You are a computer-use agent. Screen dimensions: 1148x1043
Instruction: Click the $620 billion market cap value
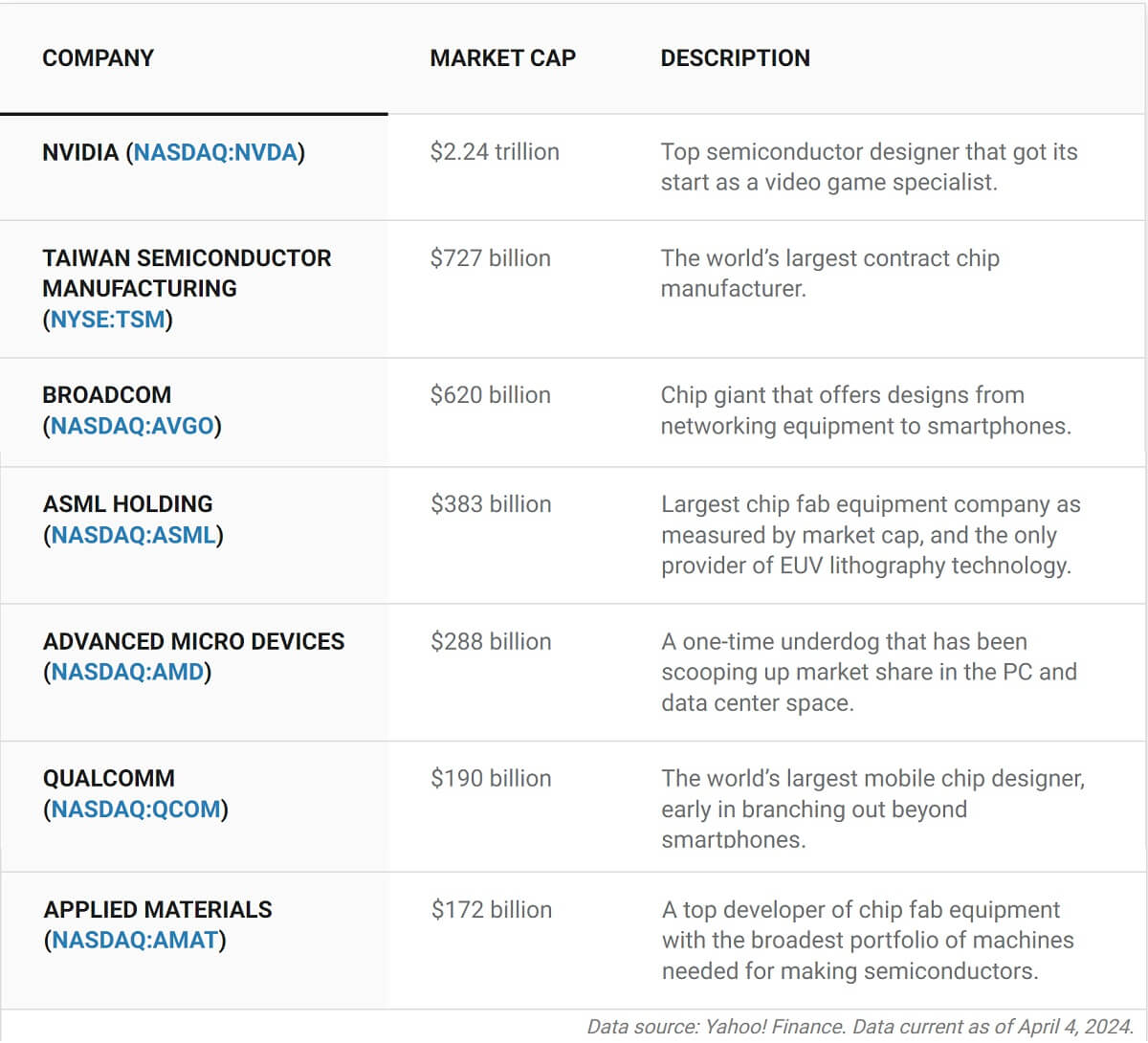coord(490,395)
